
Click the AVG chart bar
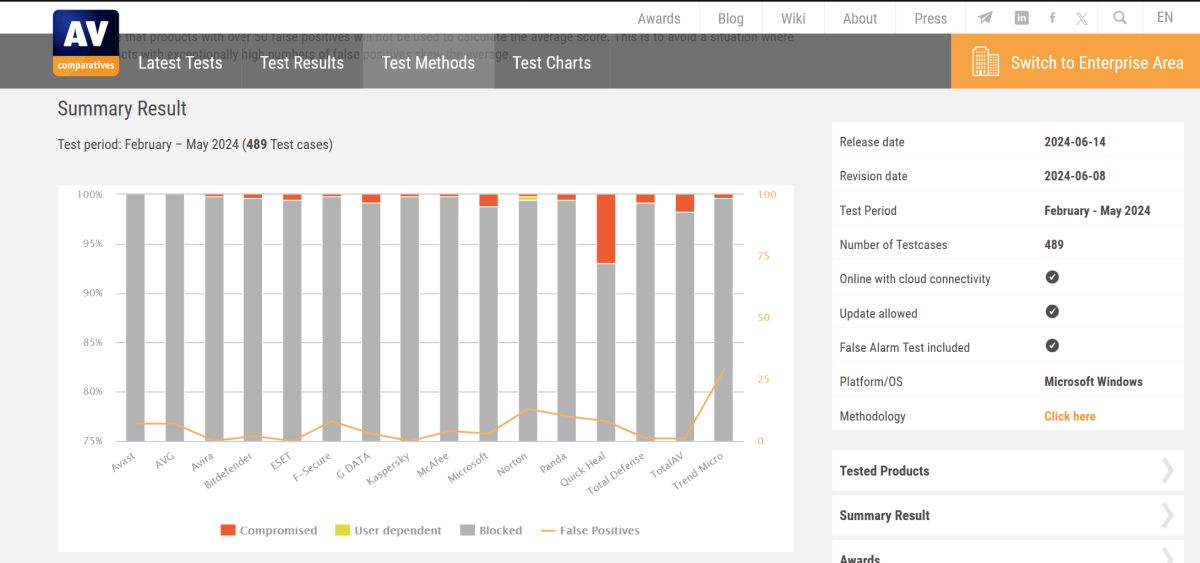click(x=174, y=318)
